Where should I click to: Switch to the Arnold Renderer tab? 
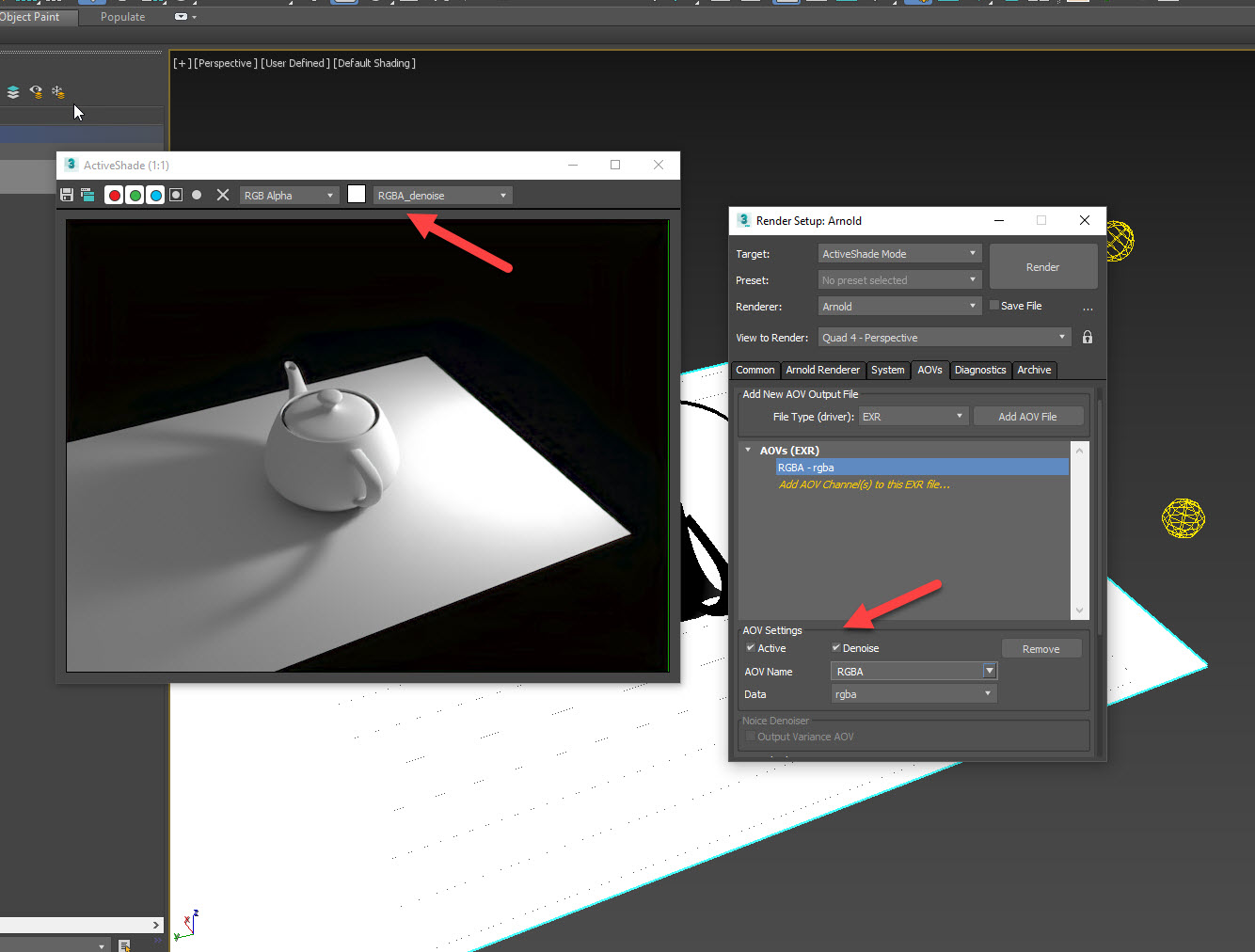(823, 370)
